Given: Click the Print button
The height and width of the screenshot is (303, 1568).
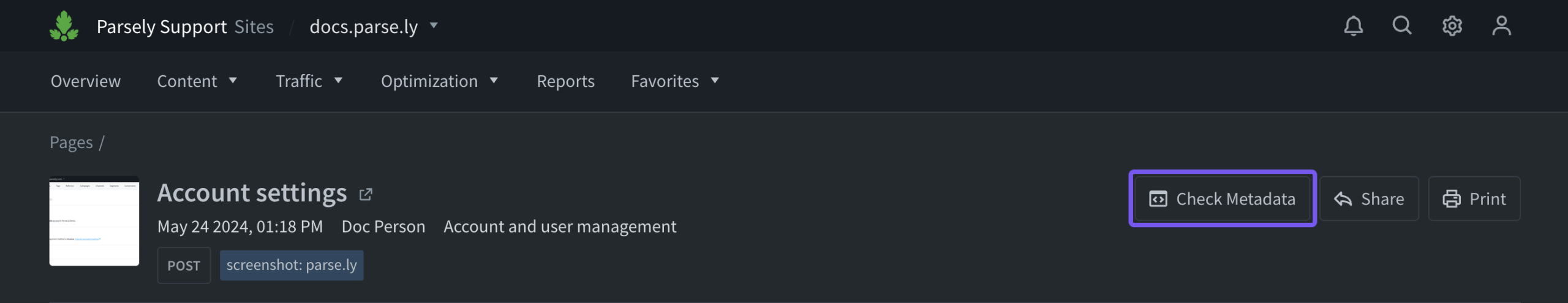Looking at the screenshot, I should [1474, 199].
